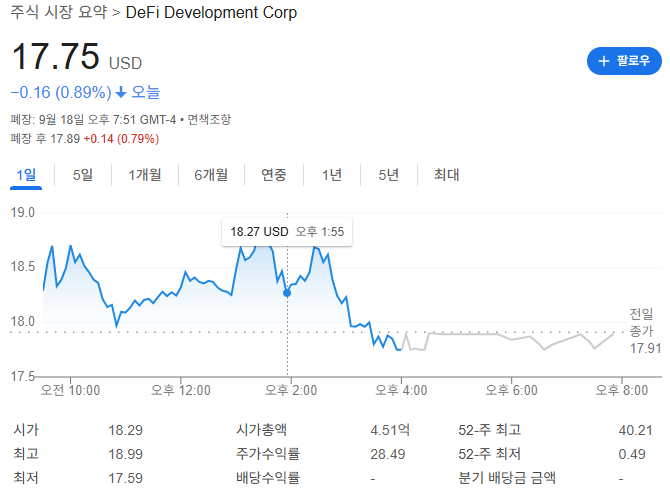The height and width of the screenshot is (496, 670).
Task: Click the blue data point on the chart
Action: 287,293
